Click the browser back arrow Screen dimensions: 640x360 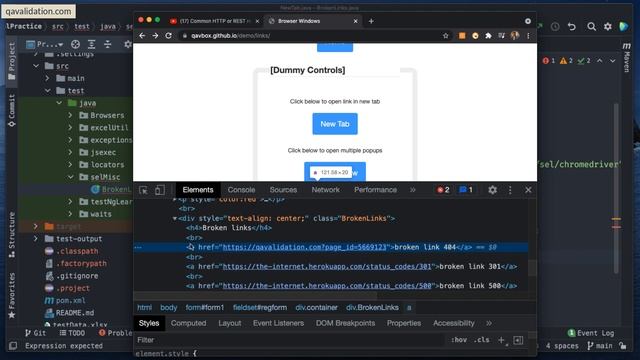(142, 36)
